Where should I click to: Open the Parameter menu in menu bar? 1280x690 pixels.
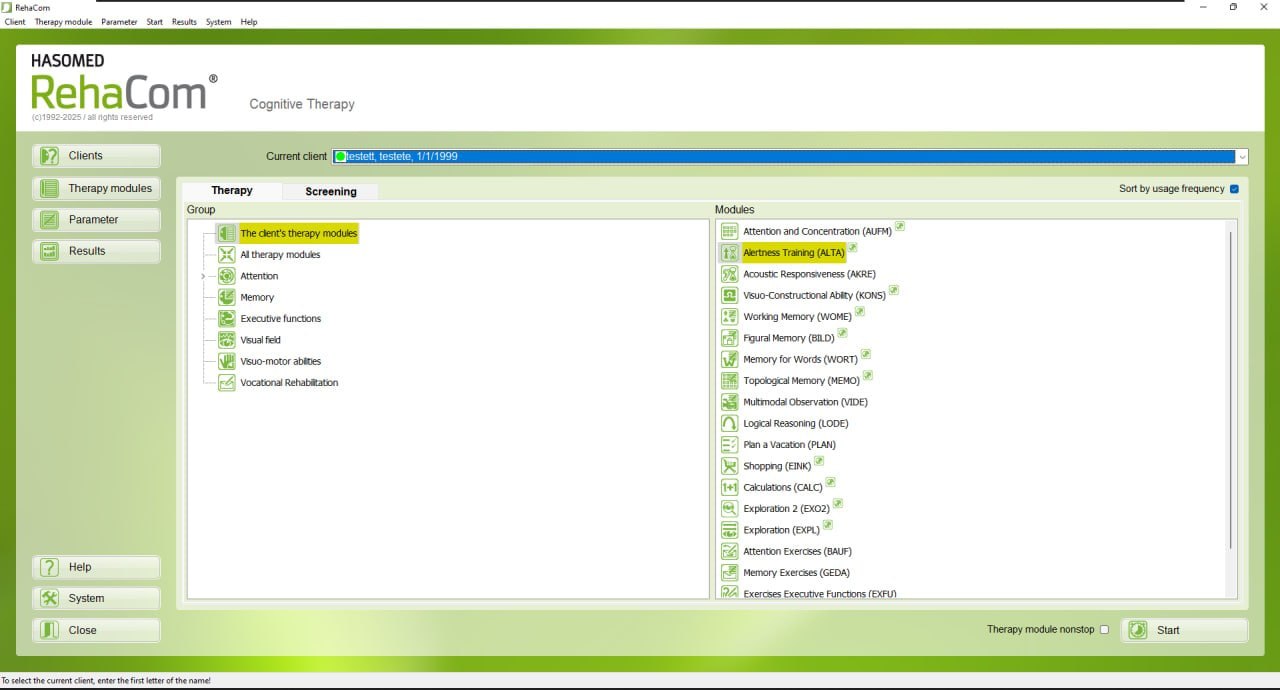(x=119, y=22)
